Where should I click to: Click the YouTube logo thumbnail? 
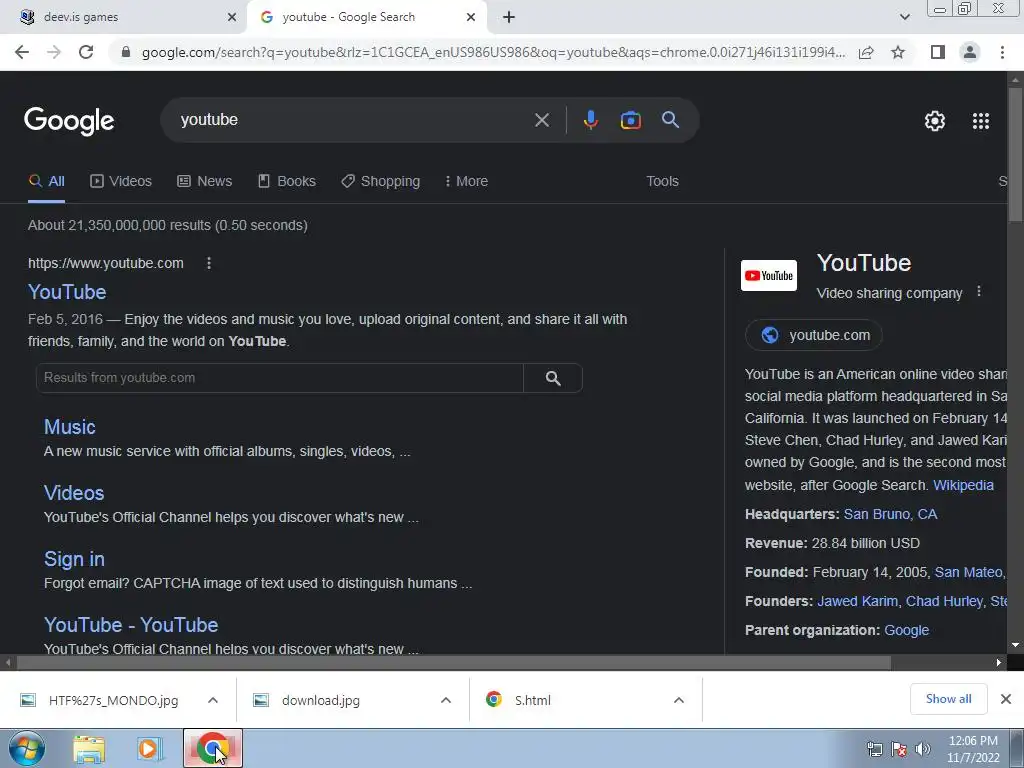coord(769,276)
